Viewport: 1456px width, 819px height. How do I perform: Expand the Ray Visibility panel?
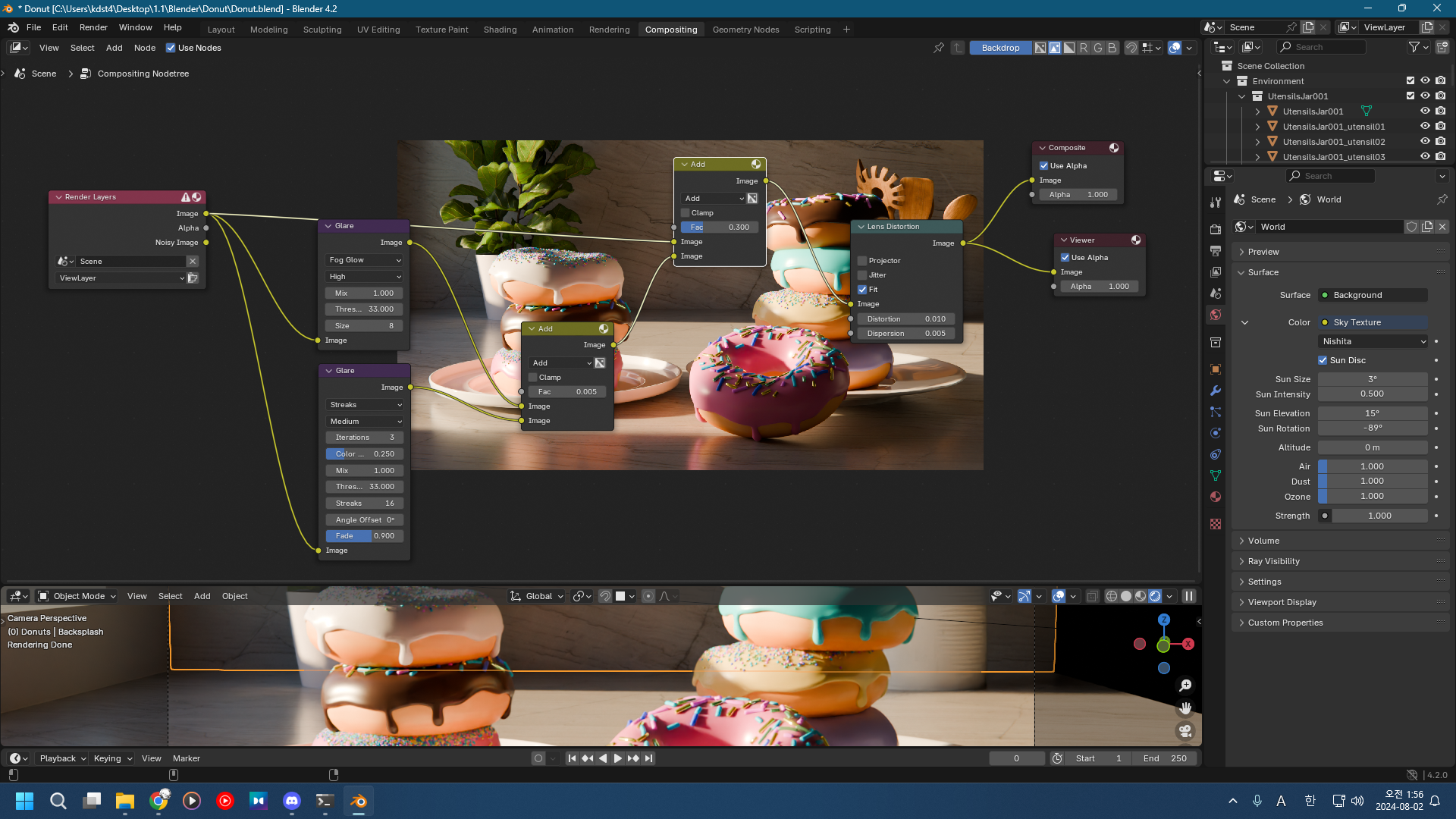[x=1274, y=561]
